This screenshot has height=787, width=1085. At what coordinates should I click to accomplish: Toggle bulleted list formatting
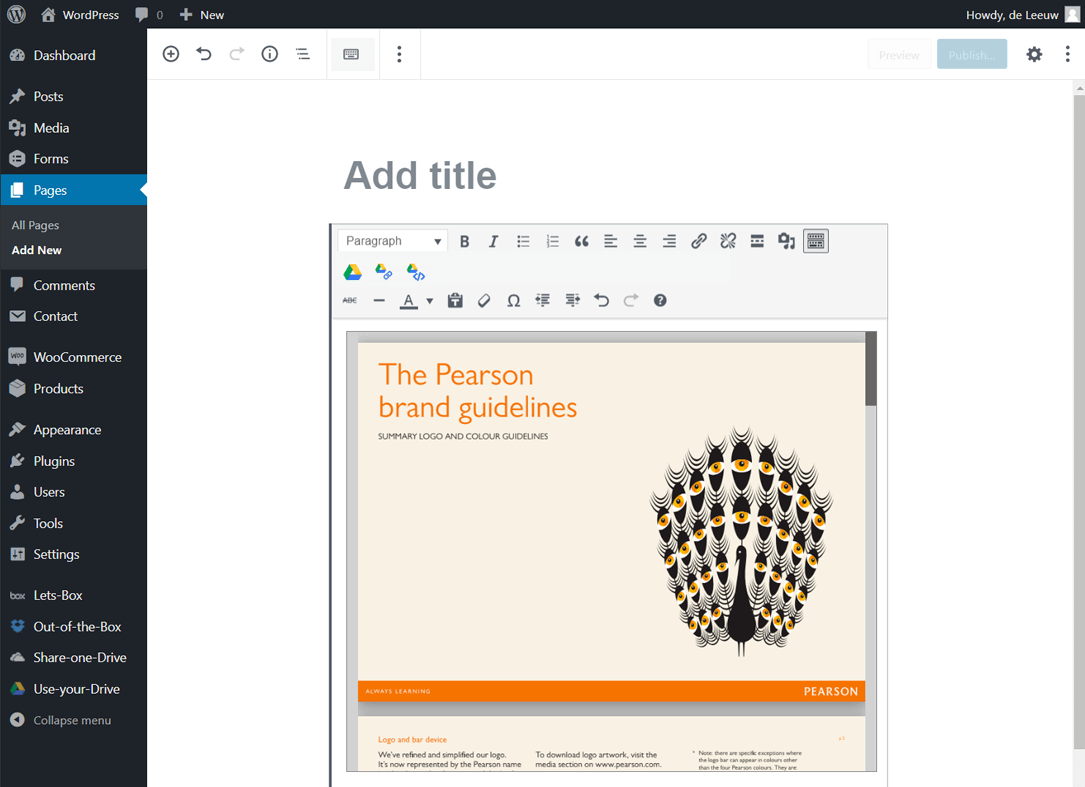(x=523, y=241)
